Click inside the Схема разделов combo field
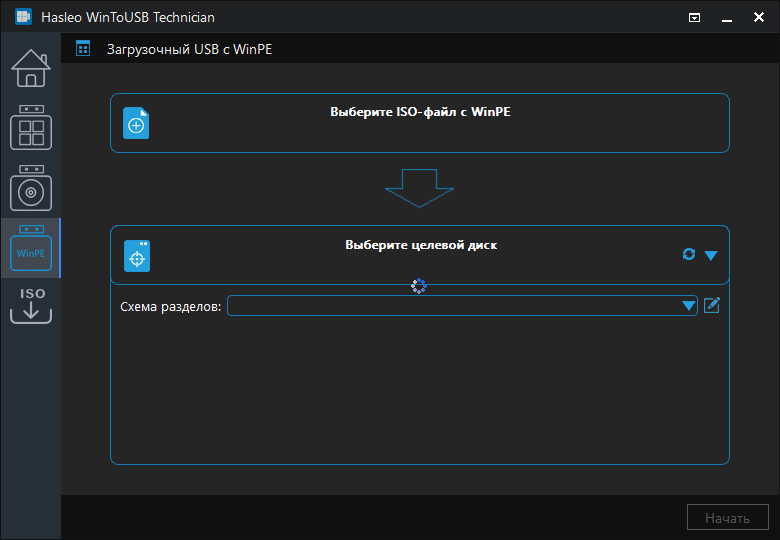The image size is (780, 540). [x=450, y=306]
